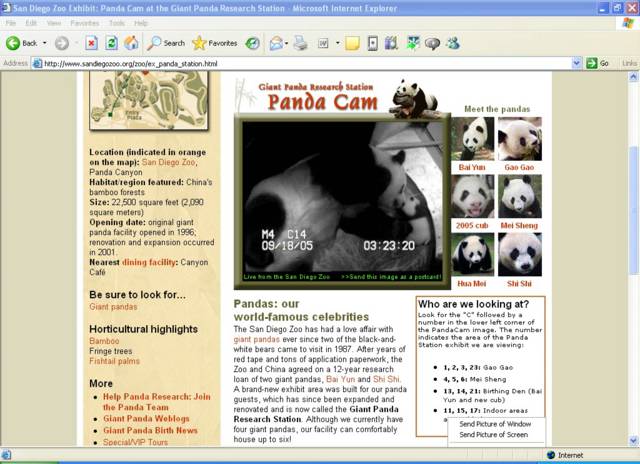Click the Bai Yun name link under photo

coord(472,167)
